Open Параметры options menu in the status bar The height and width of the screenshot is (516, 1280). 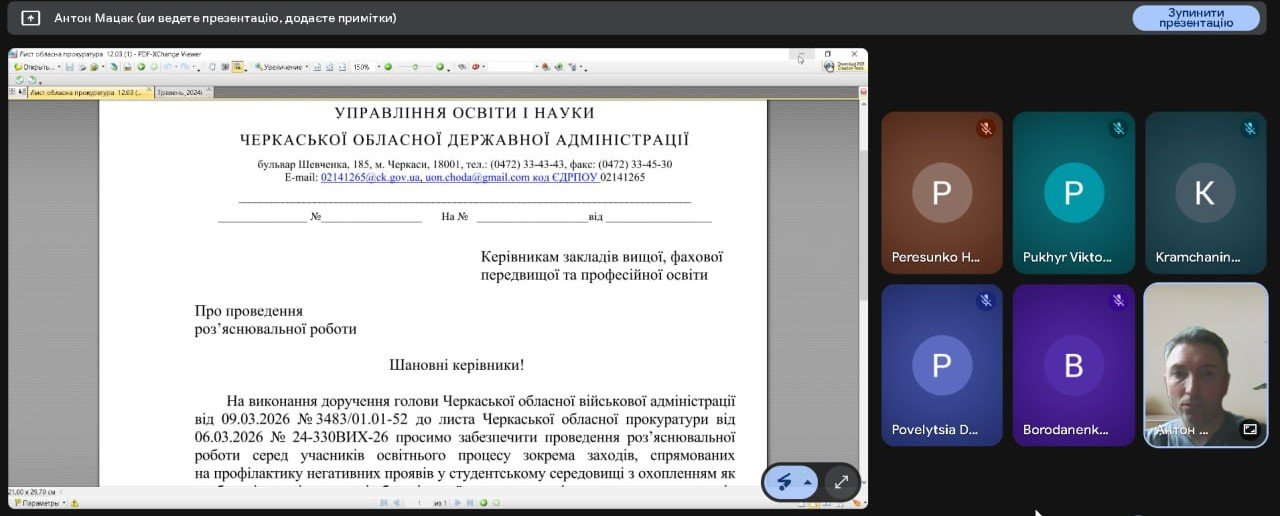coord(38,503)
